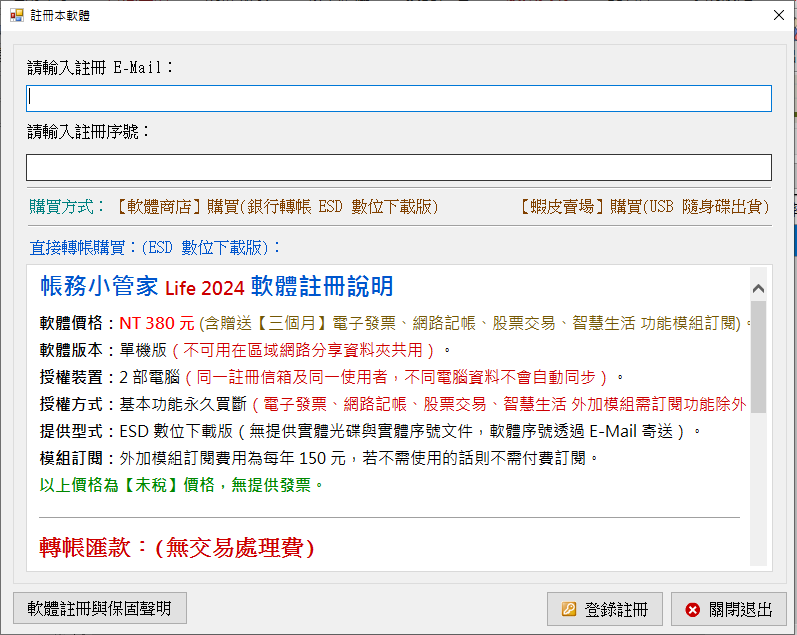Click the green 以上價格為【未稅】價格 line
The height and width of the screenshot is (635, 797).
[181, 485]
